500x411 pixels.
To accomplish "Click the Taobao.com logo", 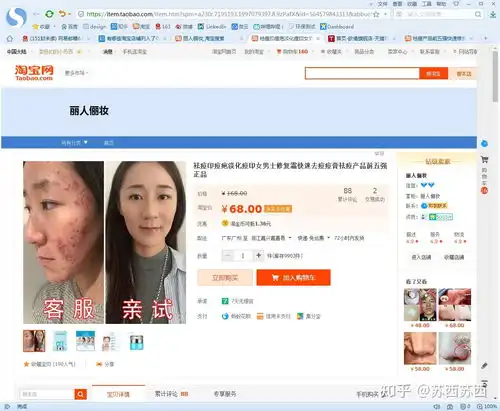I will pos(34,73).
